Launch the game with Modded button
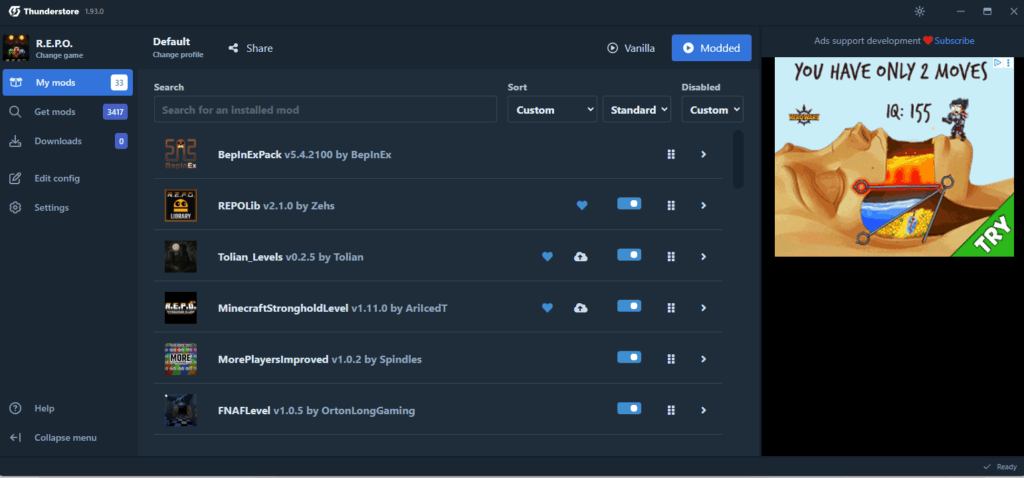Viewport: 1024px width, 478px height. tap(711, 48)
